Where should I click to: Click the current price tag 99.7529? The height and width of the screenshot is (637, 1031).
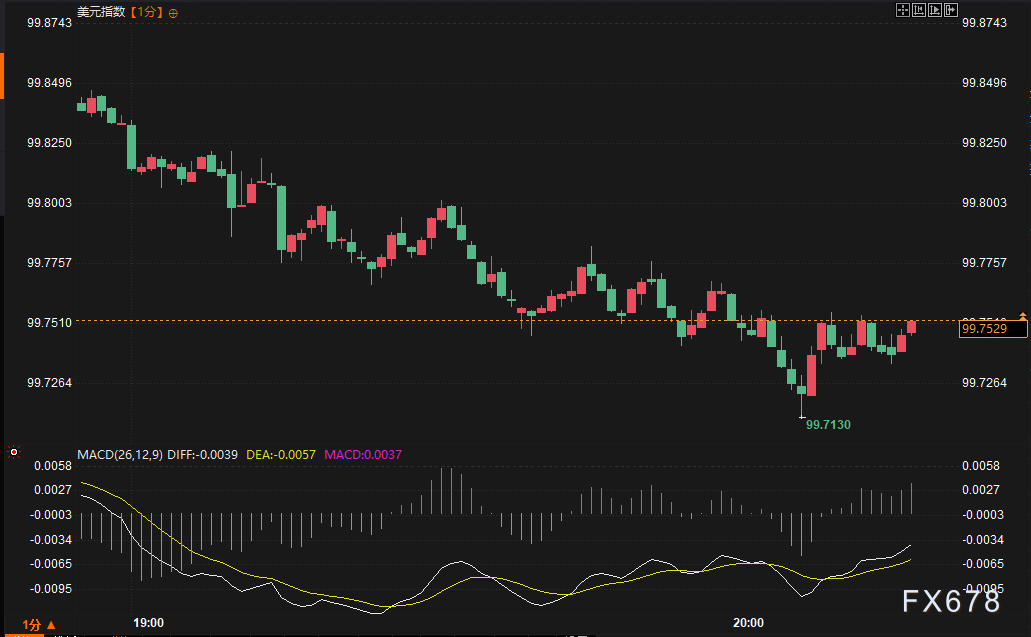pos(993,329)
